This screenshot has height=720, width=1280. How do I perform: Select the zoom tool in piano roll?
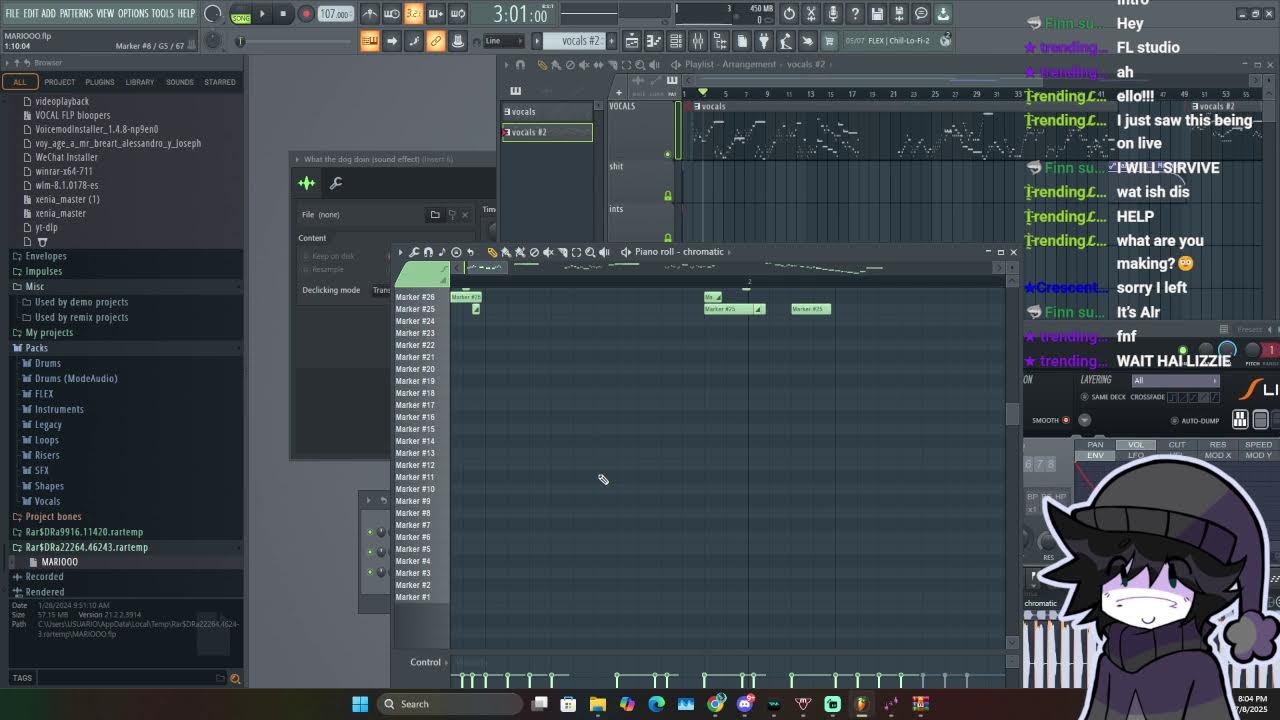pos(590,252)
